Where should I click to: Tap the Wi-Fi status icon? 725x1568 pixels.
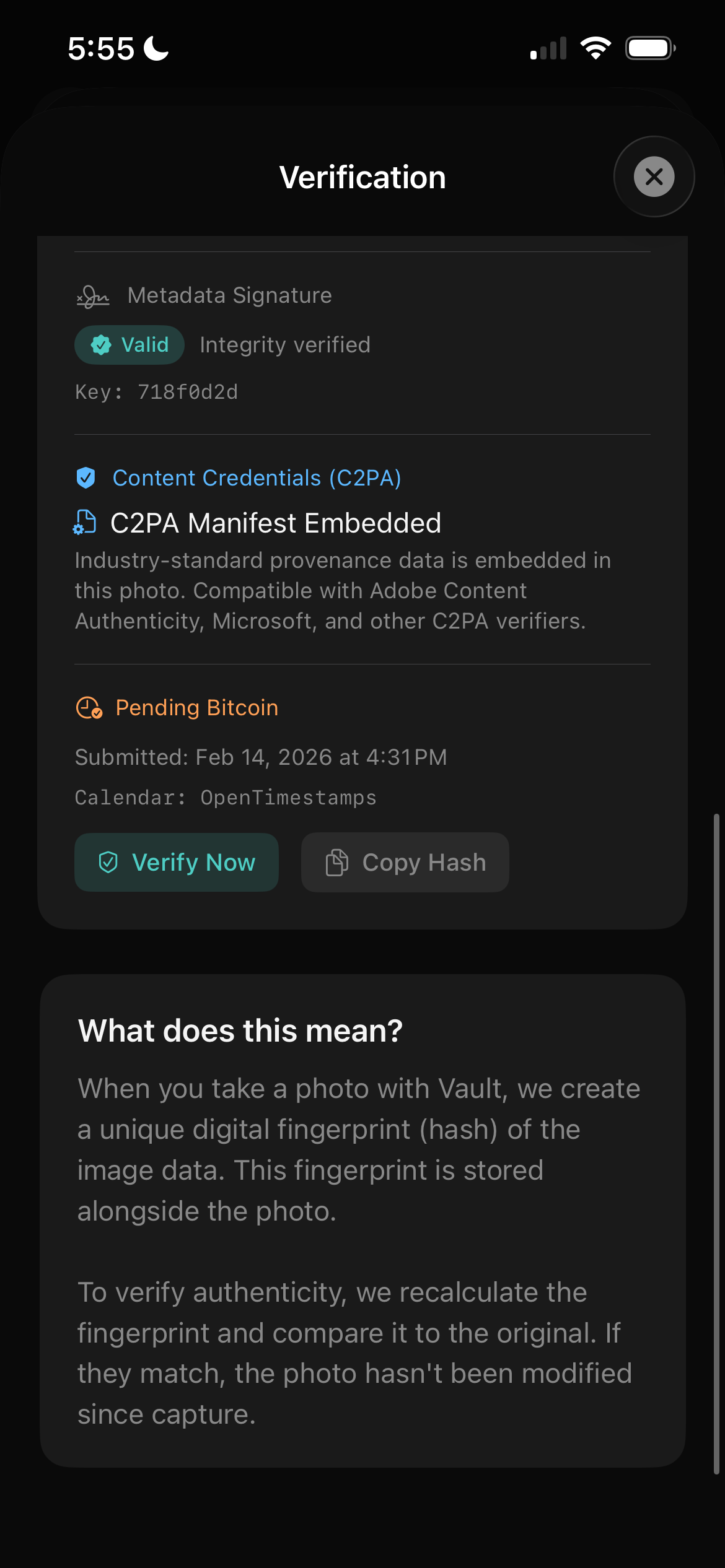click(x=595, y=48)
